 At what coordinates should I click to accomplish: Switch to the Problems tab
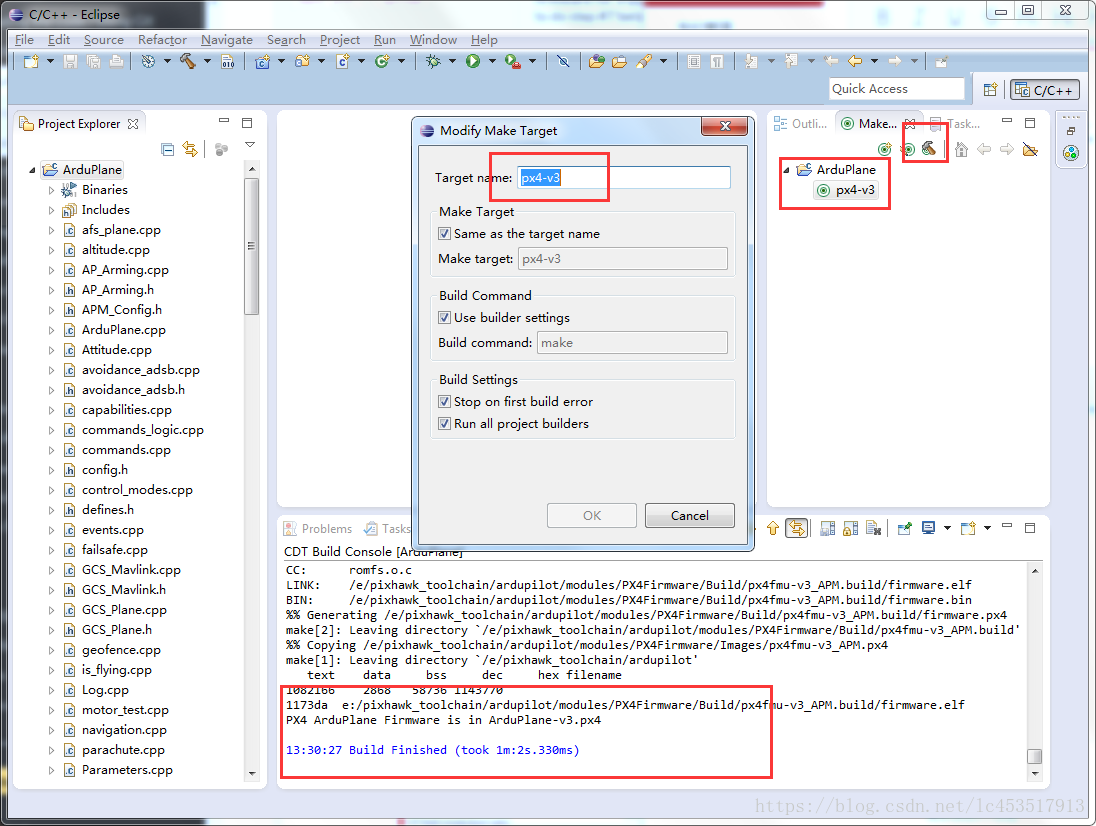tap(318, 529)
